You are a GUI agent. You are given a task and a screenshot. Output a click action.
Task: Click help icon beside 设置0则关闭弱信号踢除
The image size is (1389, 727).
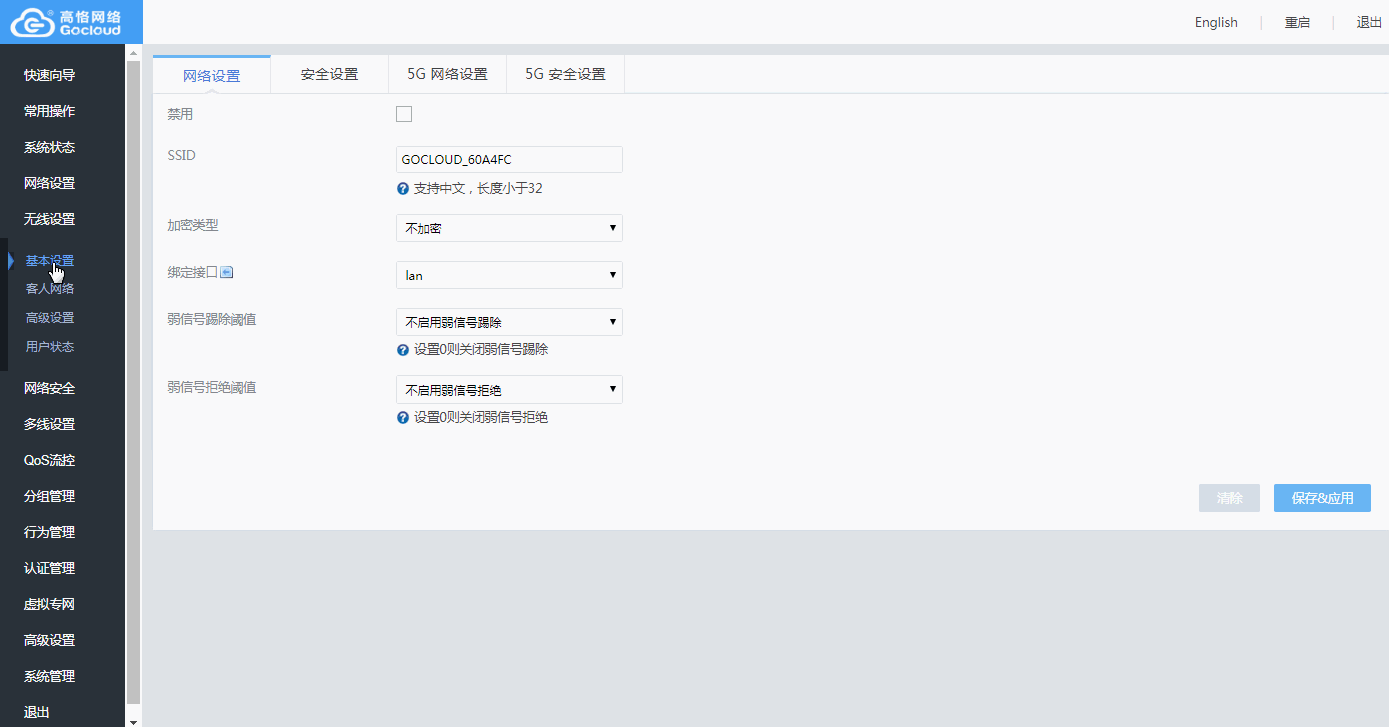click(x=403, y=350)
